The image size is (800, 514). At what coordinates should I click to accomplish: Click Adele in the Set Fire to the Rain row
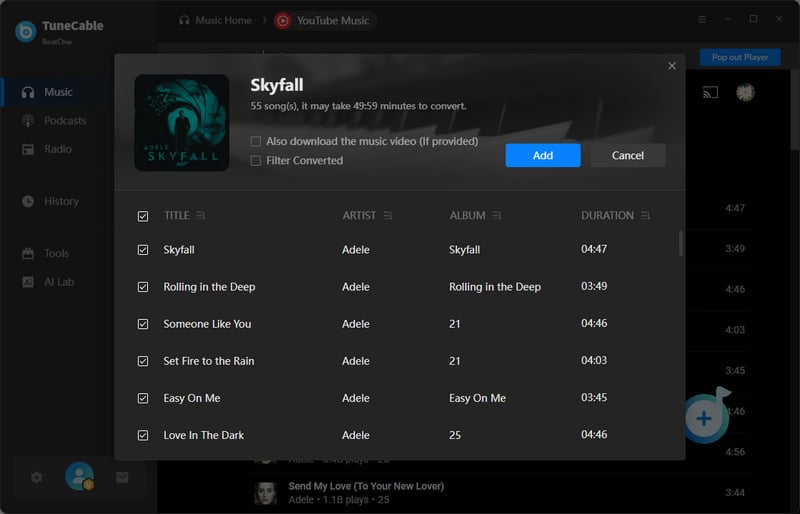point(356,361)
